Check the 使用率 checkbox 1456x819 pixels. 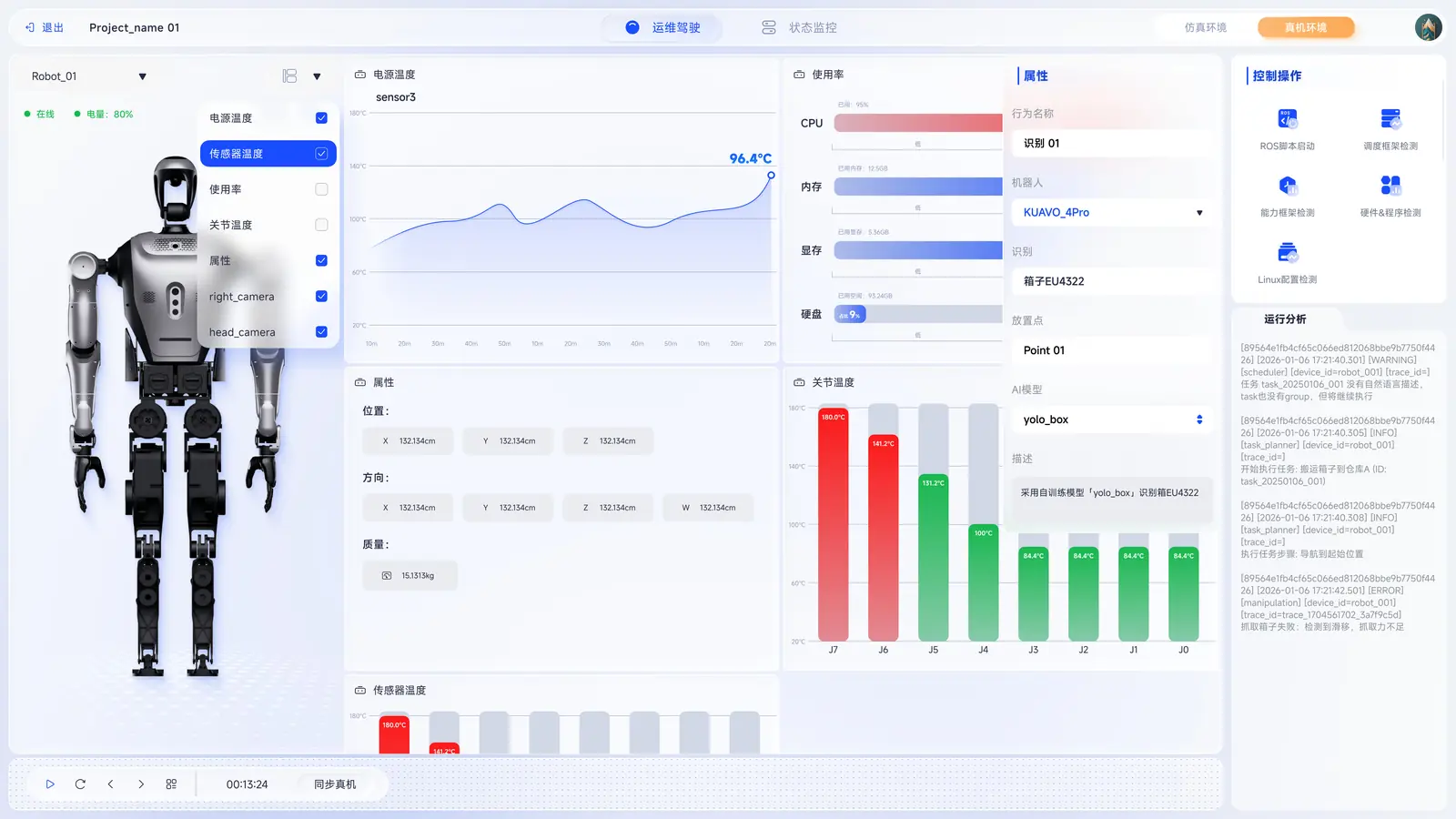pyautogui.click(x=321, y=189)
